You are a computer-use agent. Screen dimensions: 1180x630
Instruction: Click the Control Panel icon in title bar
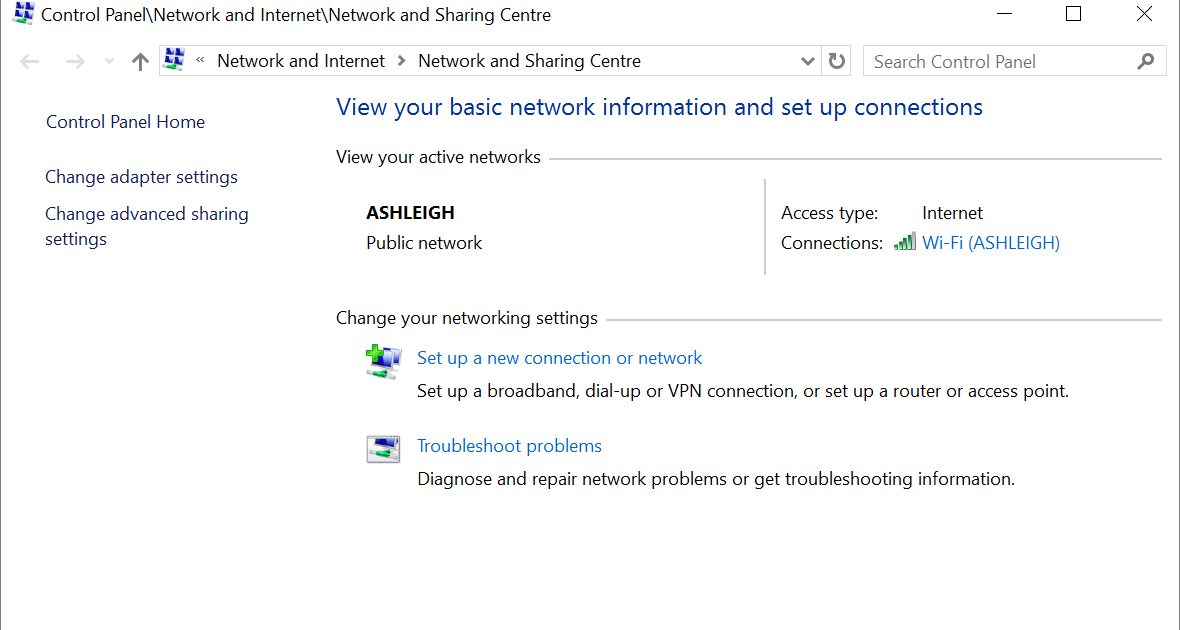coord(23,14)
